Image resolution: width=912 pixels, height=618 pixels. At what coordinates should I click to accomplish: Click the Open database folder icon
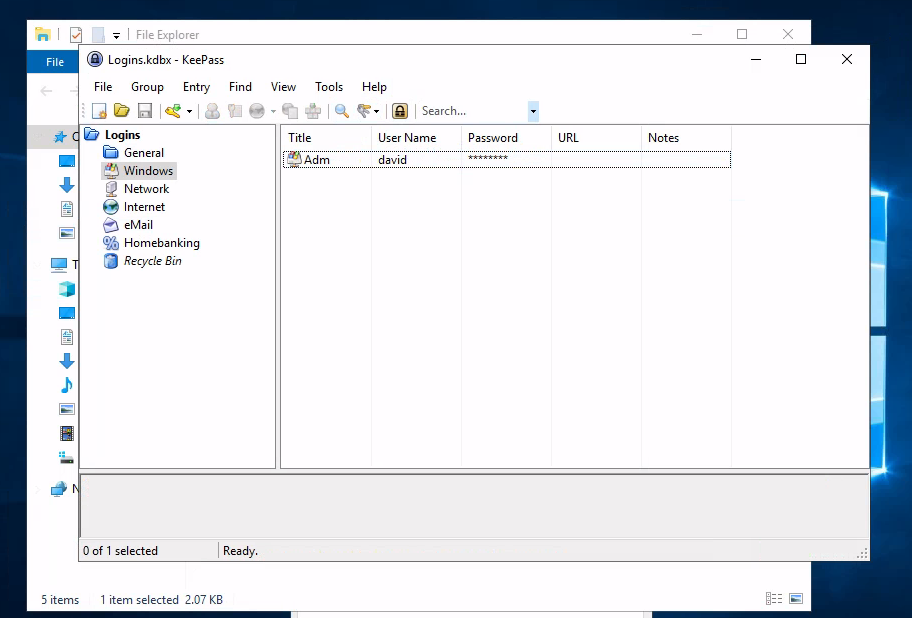122,111
